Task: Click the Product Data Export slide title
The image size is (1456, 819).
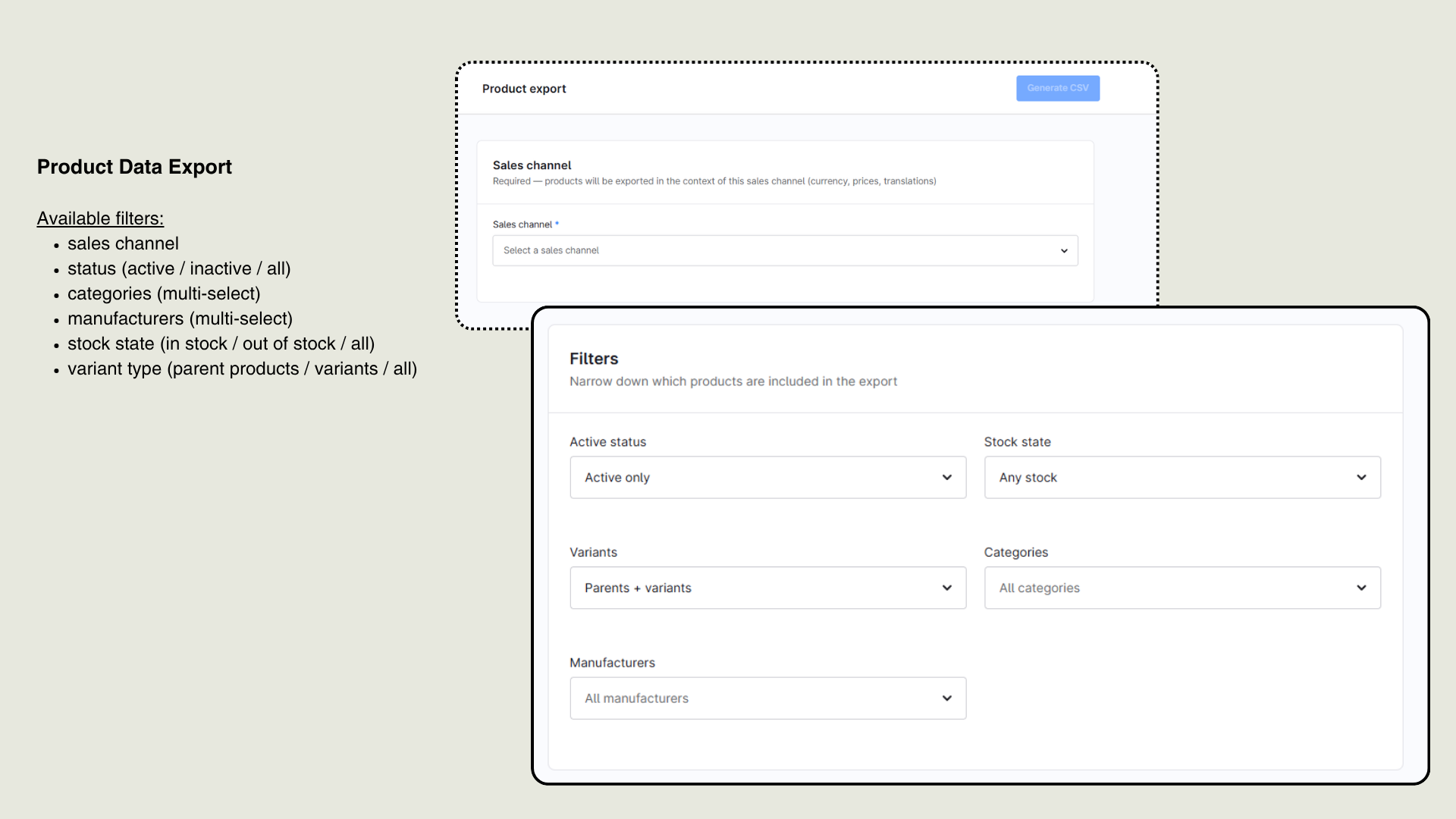Action: coord(134,167)
